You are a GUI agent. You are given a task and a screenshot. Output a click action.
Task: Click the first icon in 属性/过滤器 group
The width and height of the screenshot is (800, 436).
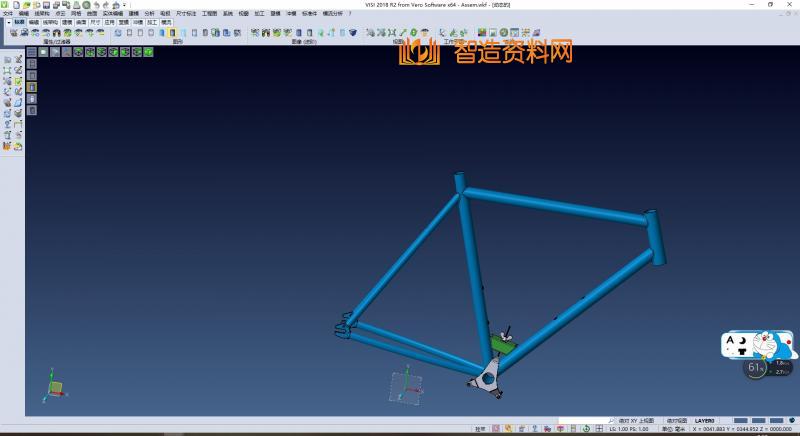(x=14, y=33)
